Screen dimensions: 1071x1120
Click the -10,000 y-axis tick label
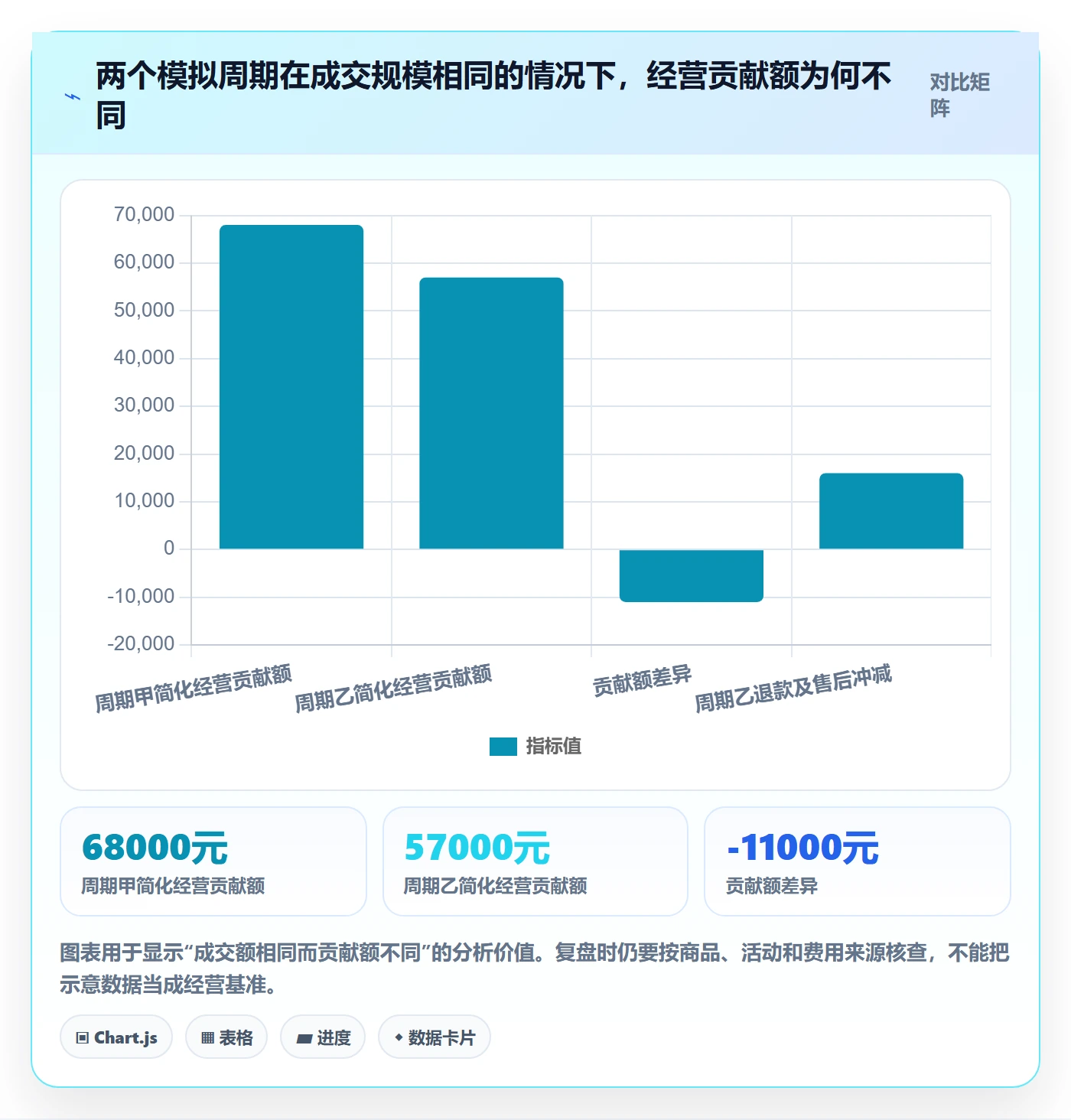(141, 597)
